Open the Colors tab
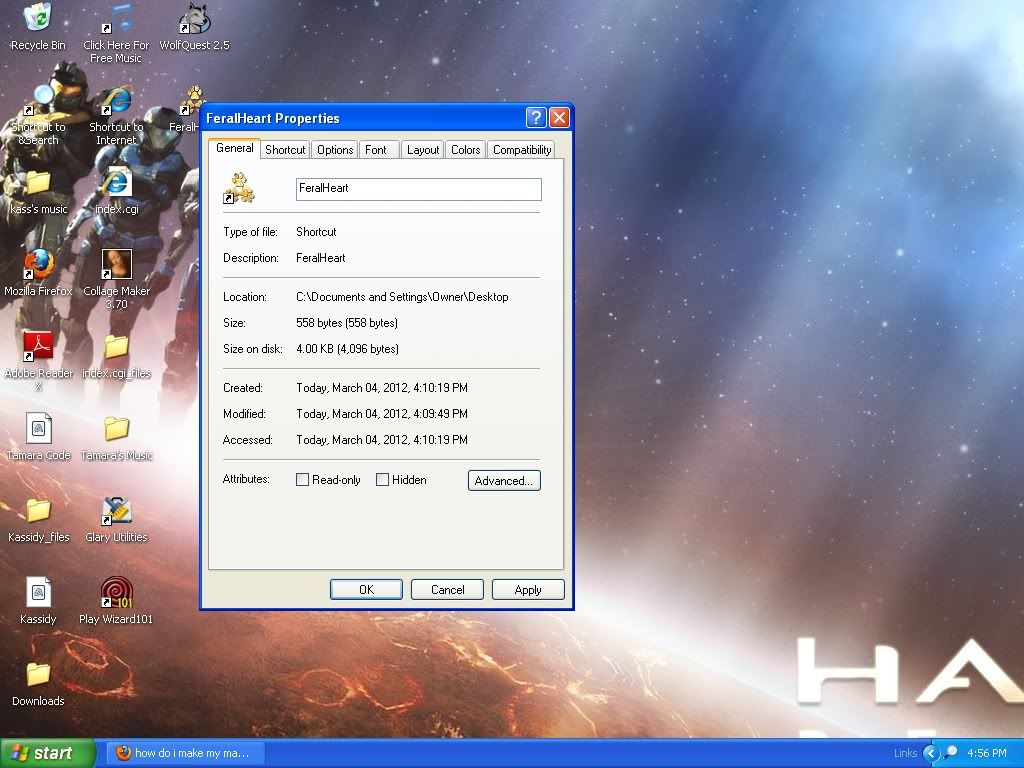 point(466,150)
